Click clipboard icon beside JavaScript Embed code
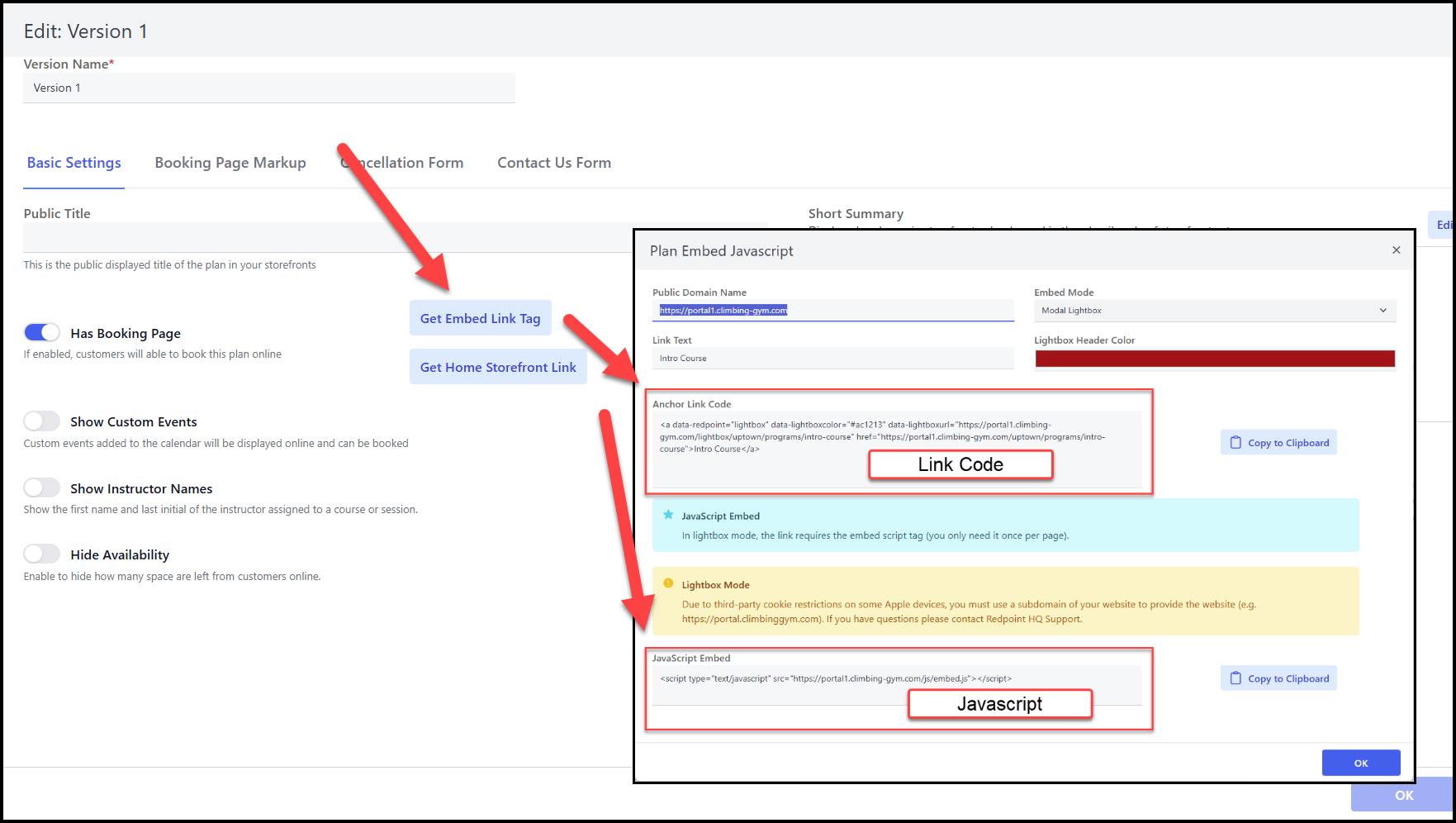This screenshot has width=1456, height=823. 1235,678
